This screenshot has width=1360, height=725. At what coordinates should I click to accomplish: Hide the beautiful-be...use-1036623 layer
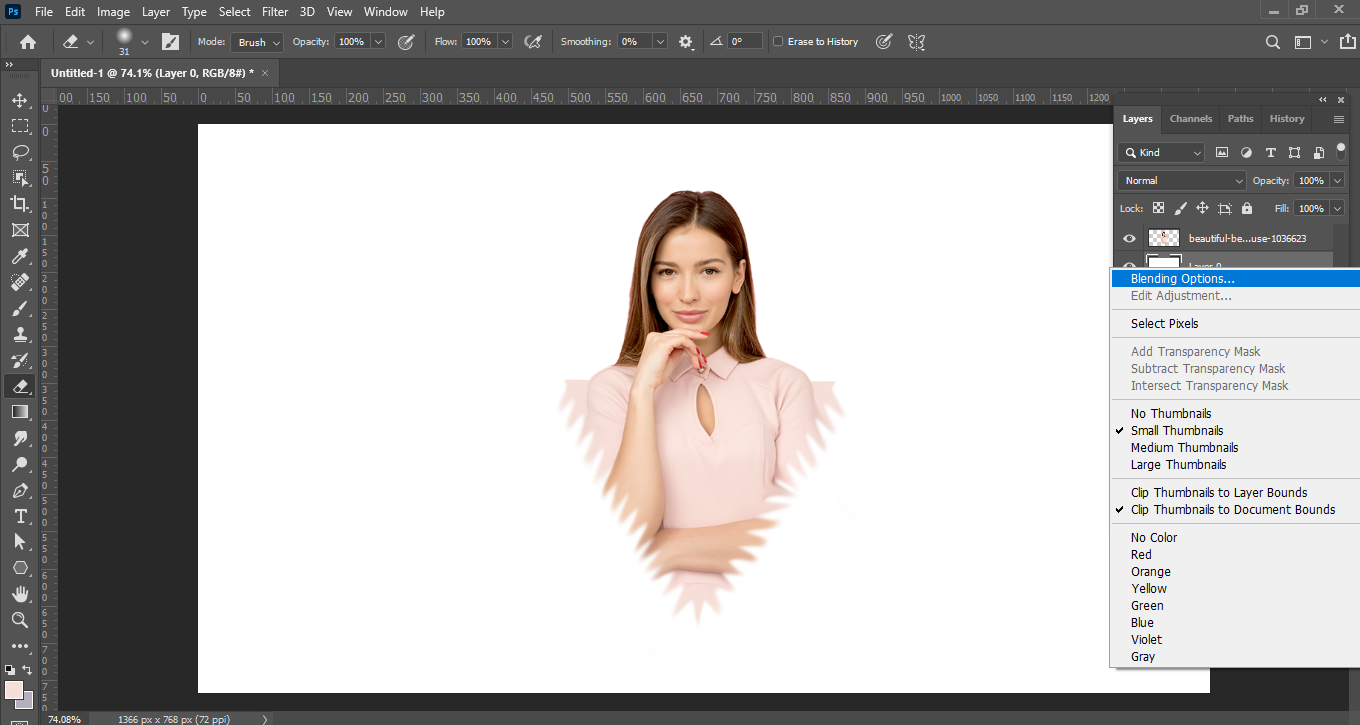click(x=1129, y=238)
